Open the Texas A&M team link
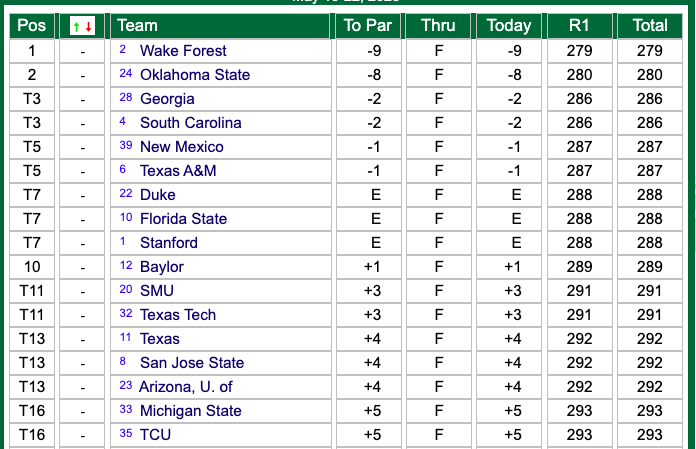This screenshot has width=696, height=449. pos(178,170)
